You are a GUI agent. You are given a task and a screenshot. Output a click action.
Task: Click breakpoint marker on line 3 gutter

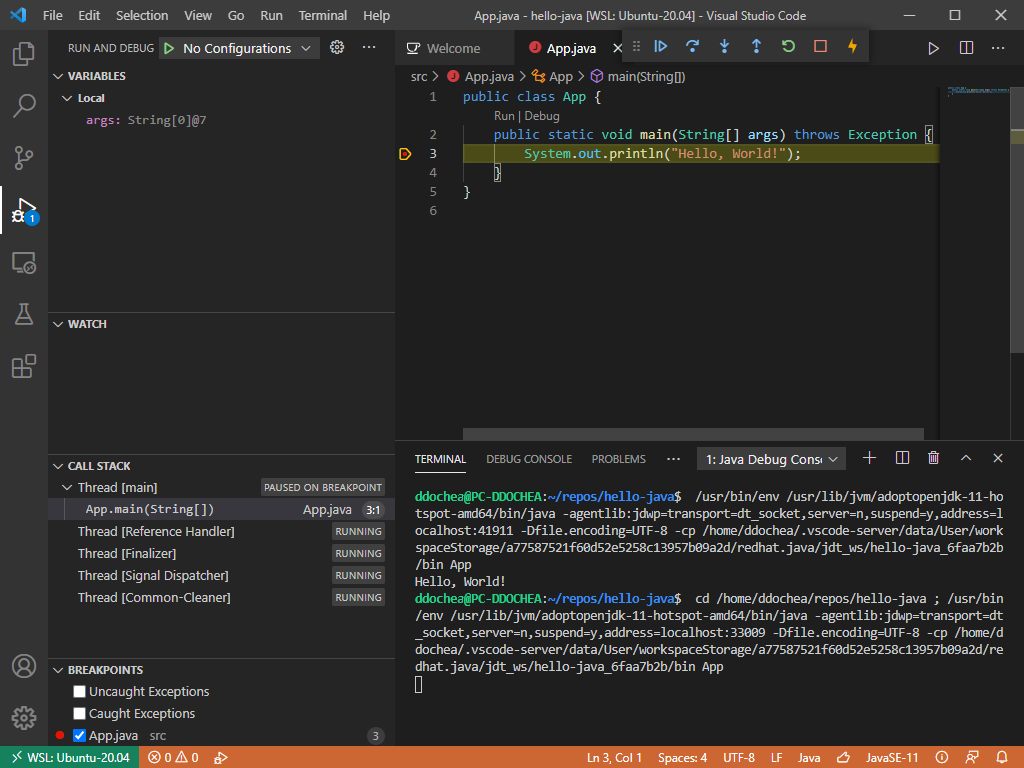click(x=405, y=154)
